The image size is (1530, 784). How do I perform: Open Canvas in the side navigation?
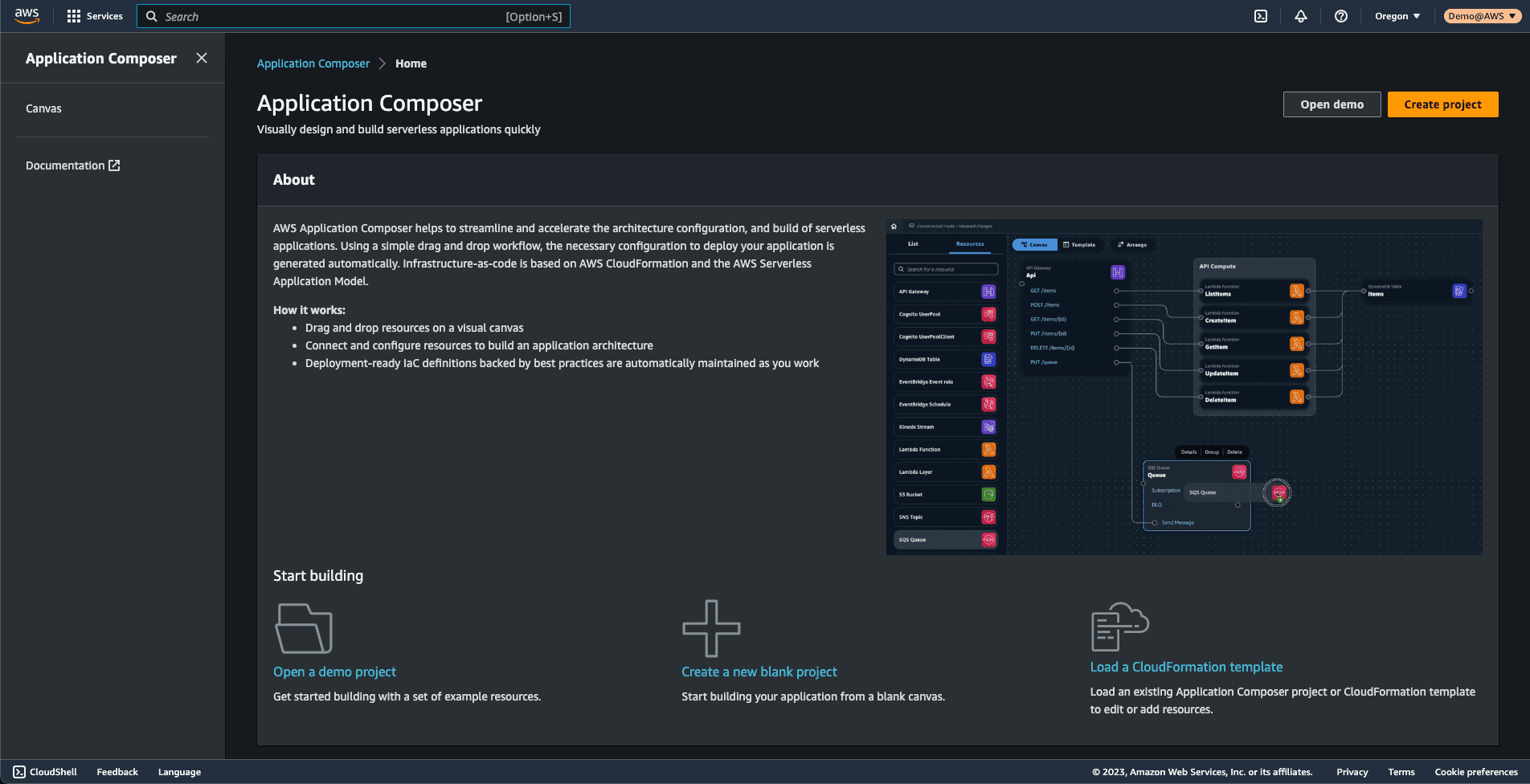pyautogui.click(x=43, y=108)
